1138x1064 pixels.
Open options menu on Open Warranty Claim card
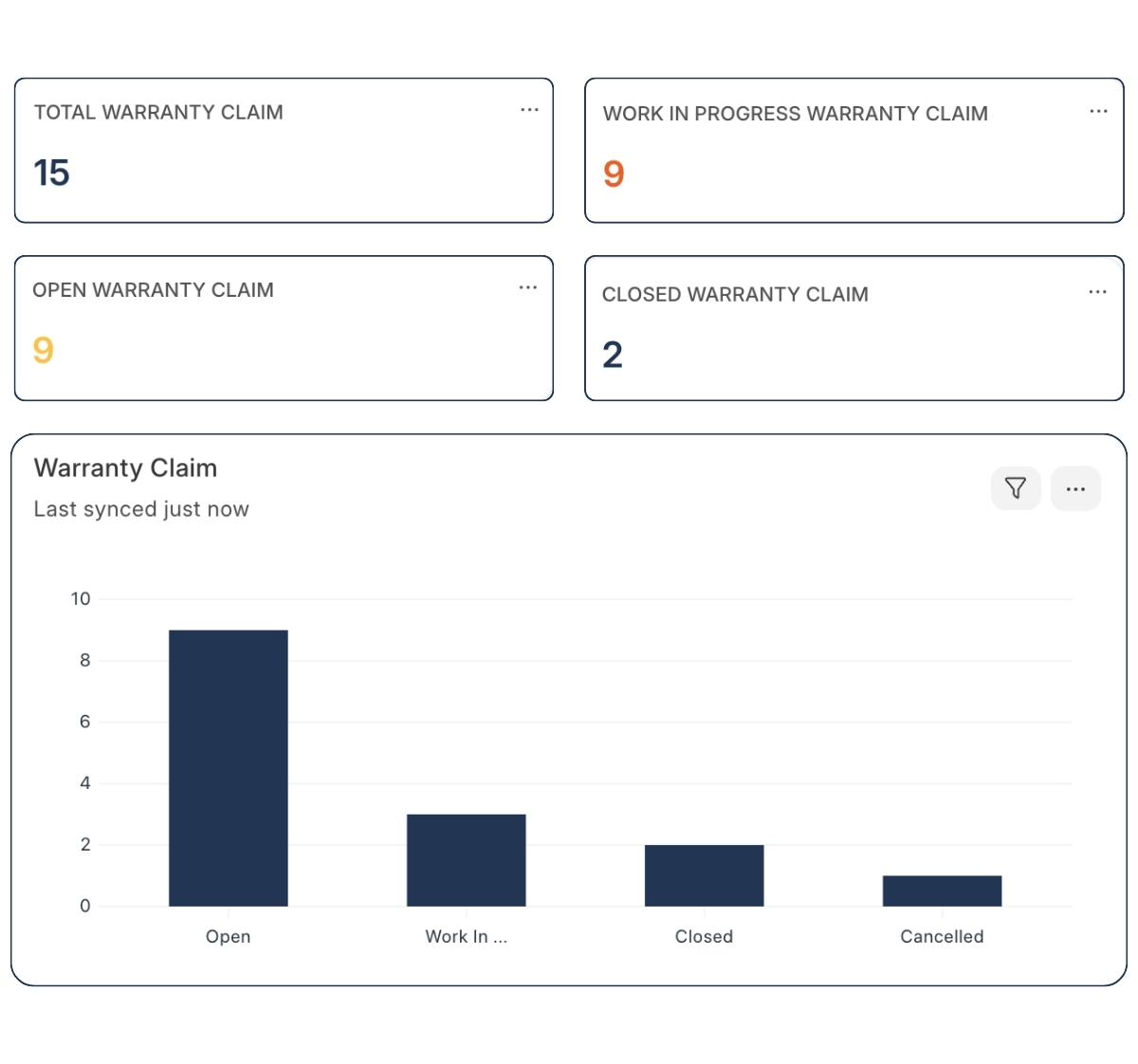point(528,287)
